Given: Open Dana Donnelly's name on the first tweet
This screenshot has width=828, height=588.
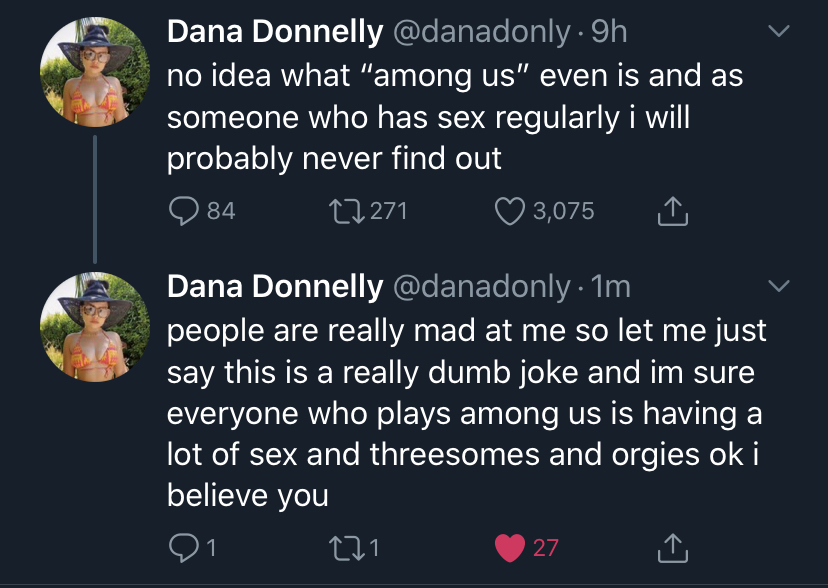Looking at the screenshot, I should click(x=274, y=33).
